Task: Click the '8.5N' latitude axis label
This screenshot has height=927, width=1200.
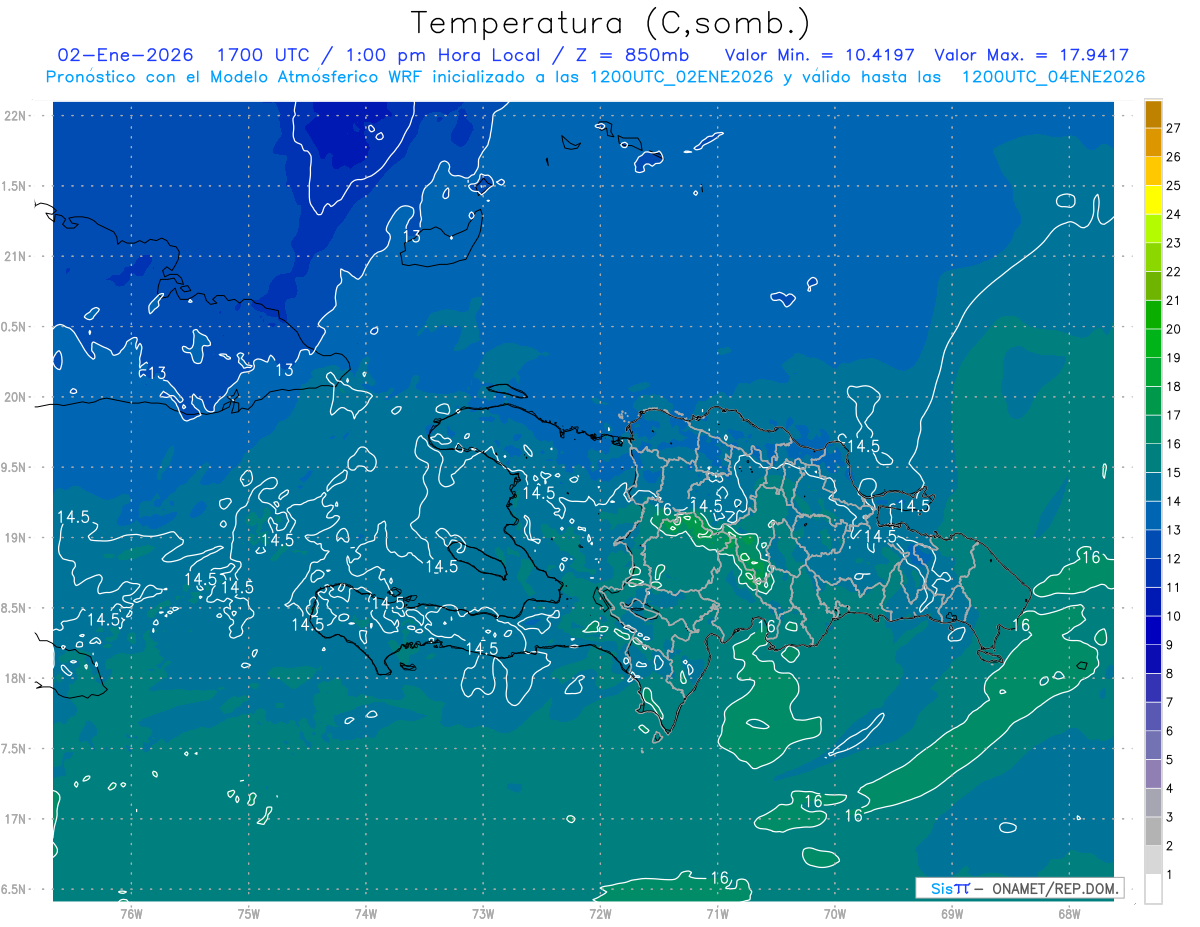Action: pyautogui.click(x=15, y=608)
